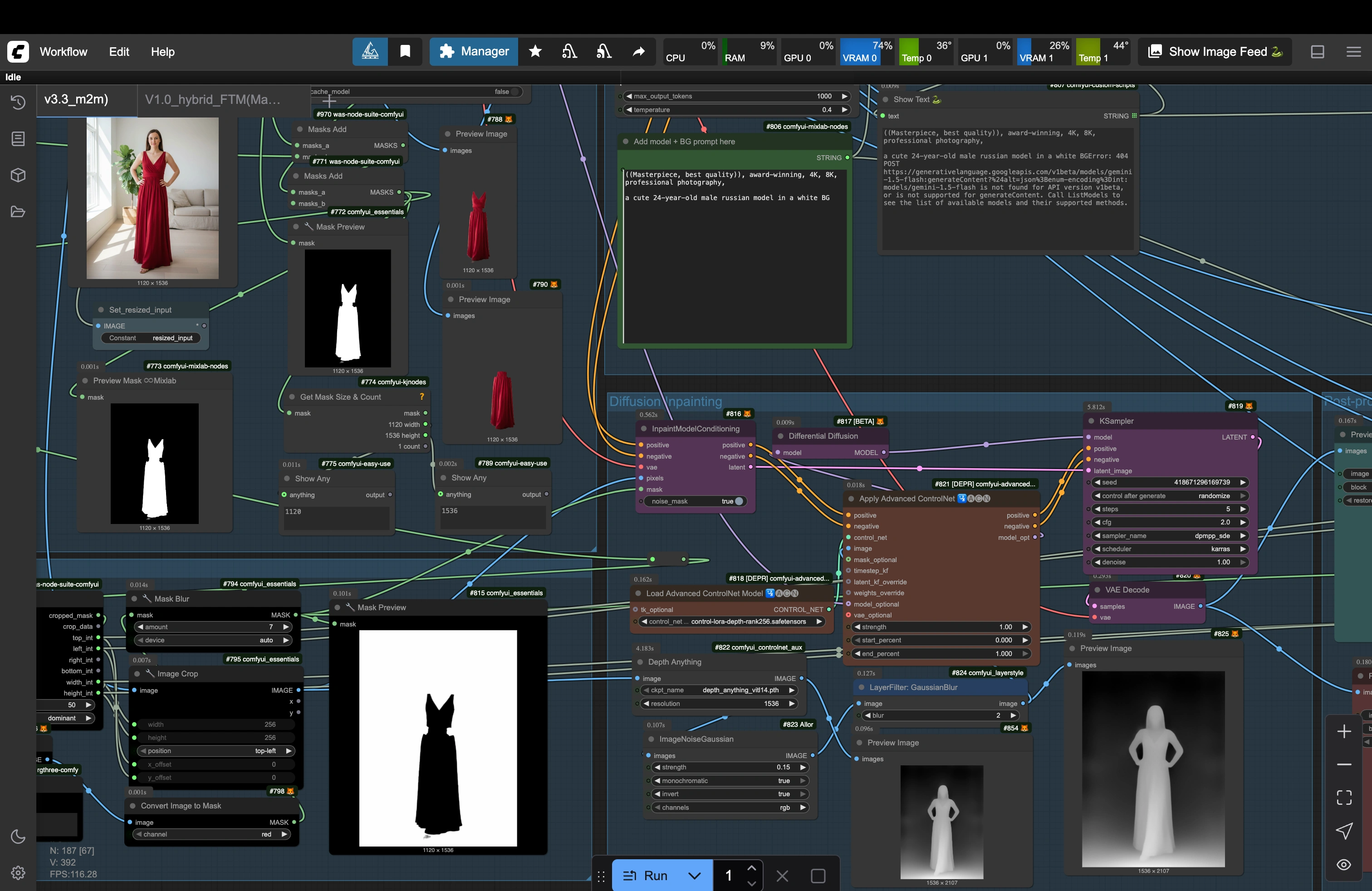
Task: Open the sampler_name dpmpp_sde selector
Action: [x=1170, y=536]
